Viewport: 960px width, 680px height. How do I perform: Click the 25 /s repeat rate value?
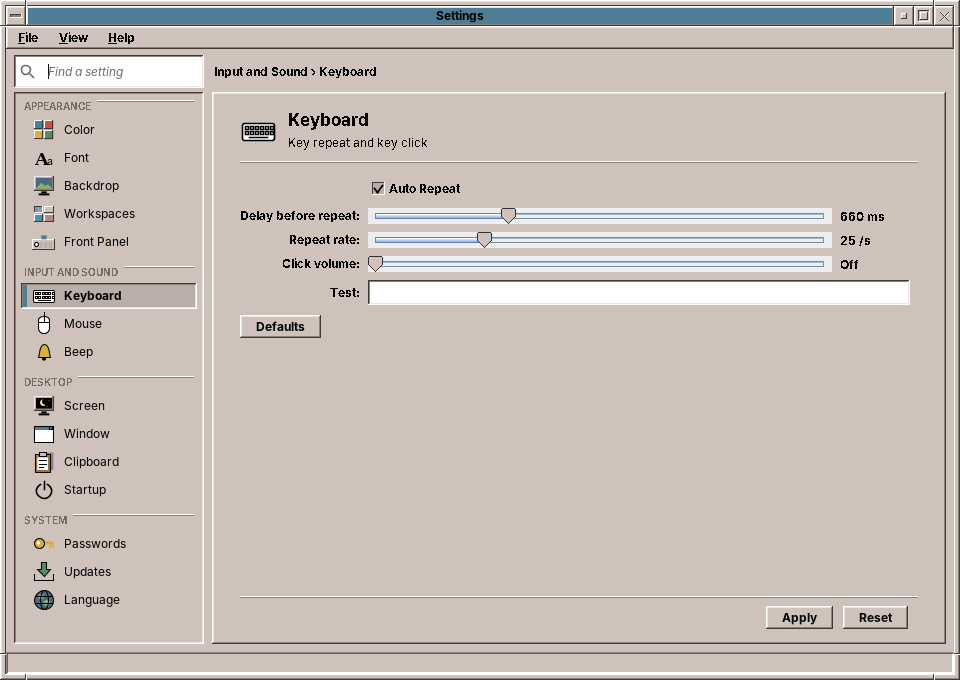(855, 241)
